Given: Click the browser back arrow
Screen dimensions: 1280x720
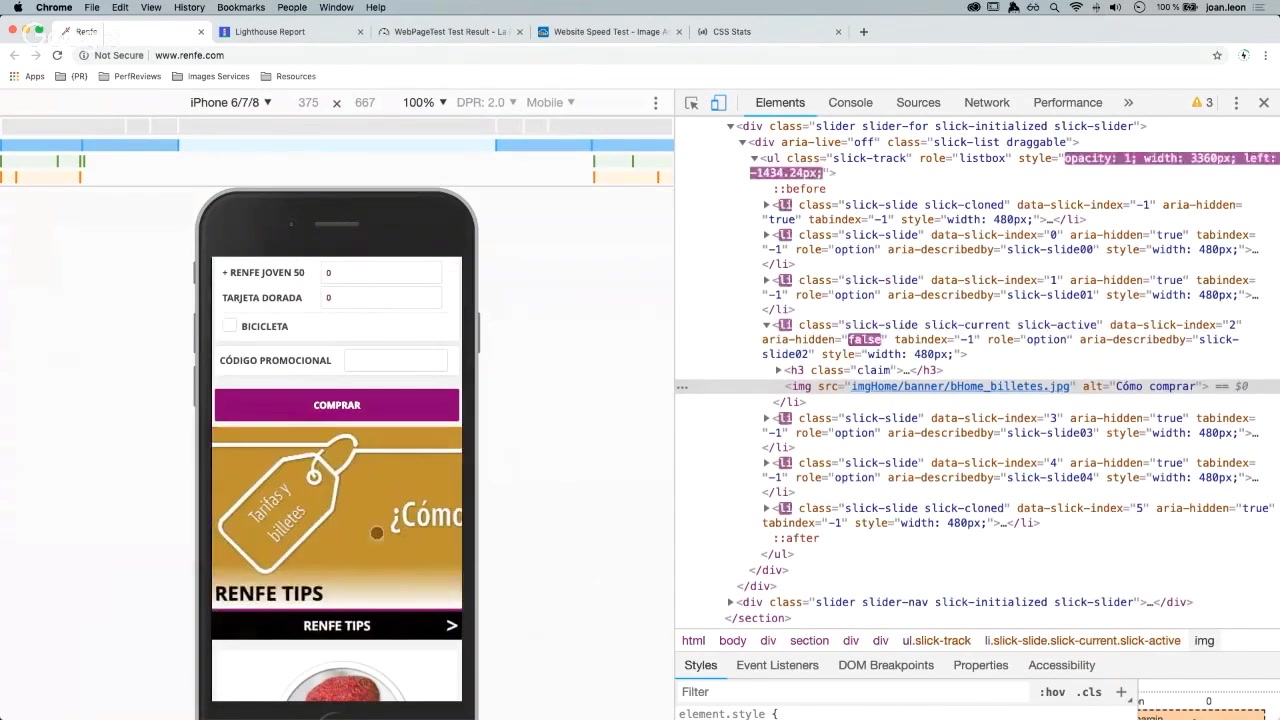Looking at the screenshot, I should click(14, 56).
